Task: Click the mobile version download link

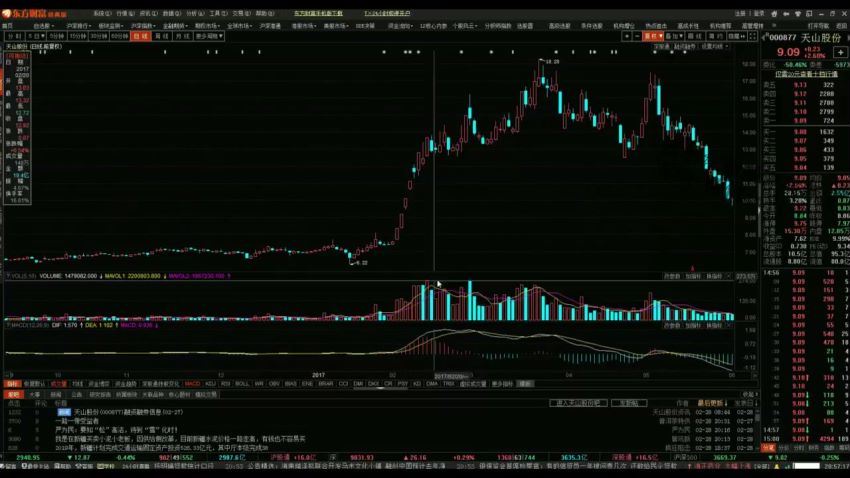Action: [x=318, y=14]
